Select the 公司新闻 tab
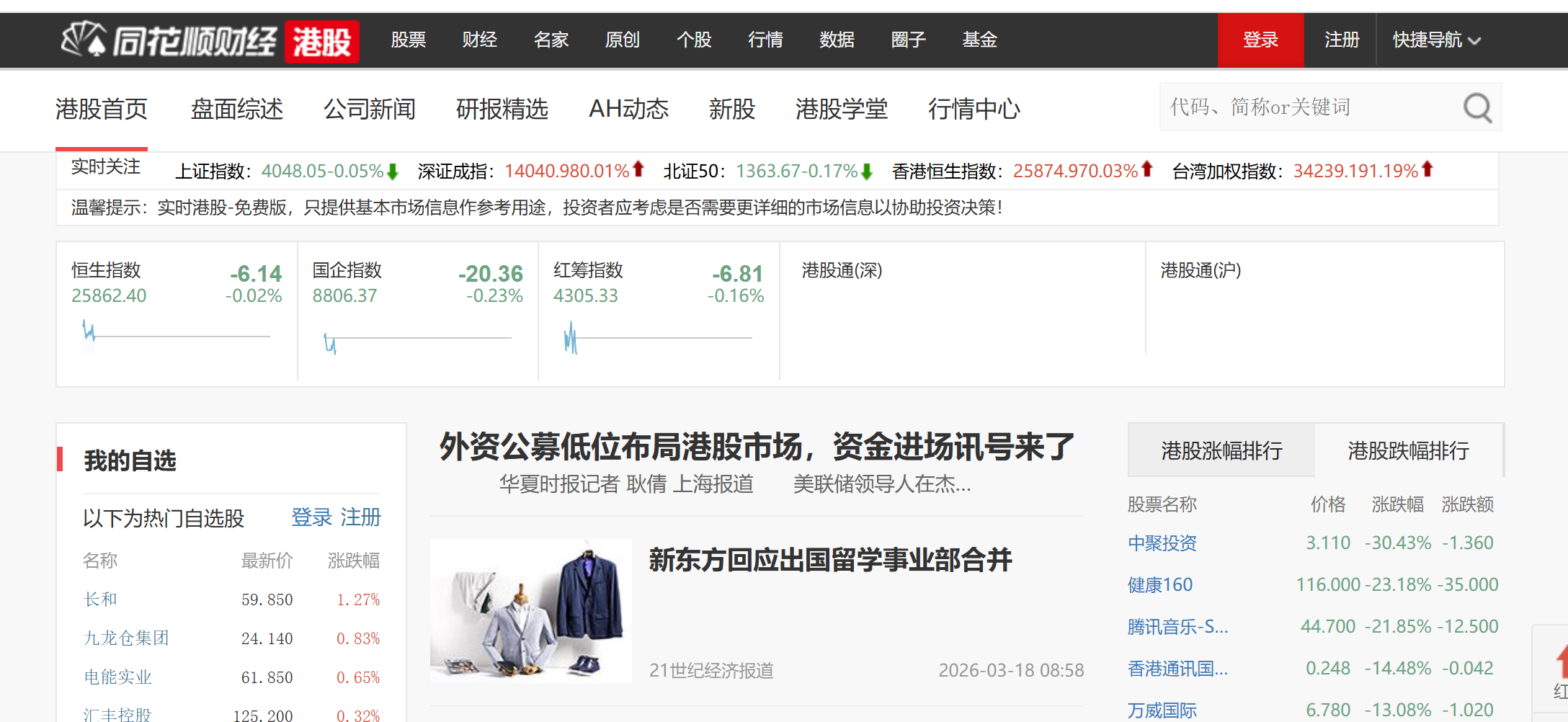This screenshot has height=722, width=1568. click(370, 109)
